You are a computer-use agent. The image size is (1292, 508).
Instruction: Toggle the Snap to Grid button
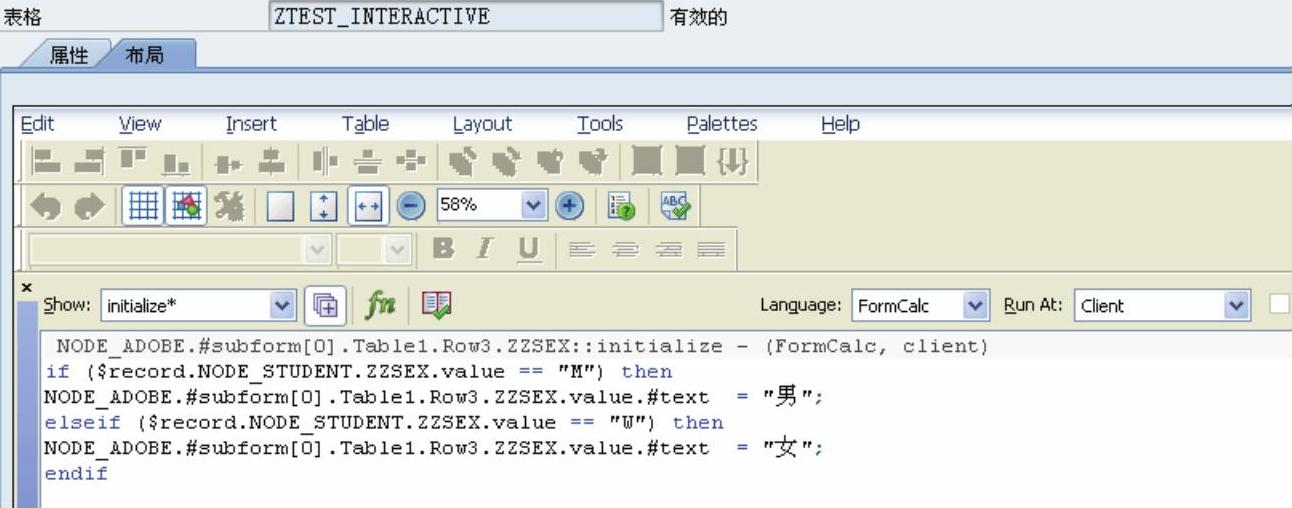coord(186,206)
